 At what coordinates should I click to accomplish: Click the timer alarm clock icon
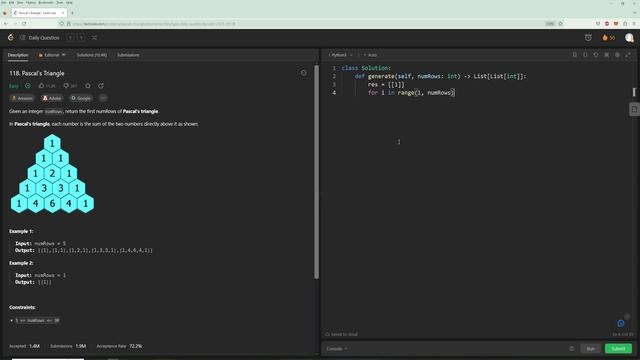(588, 38)
